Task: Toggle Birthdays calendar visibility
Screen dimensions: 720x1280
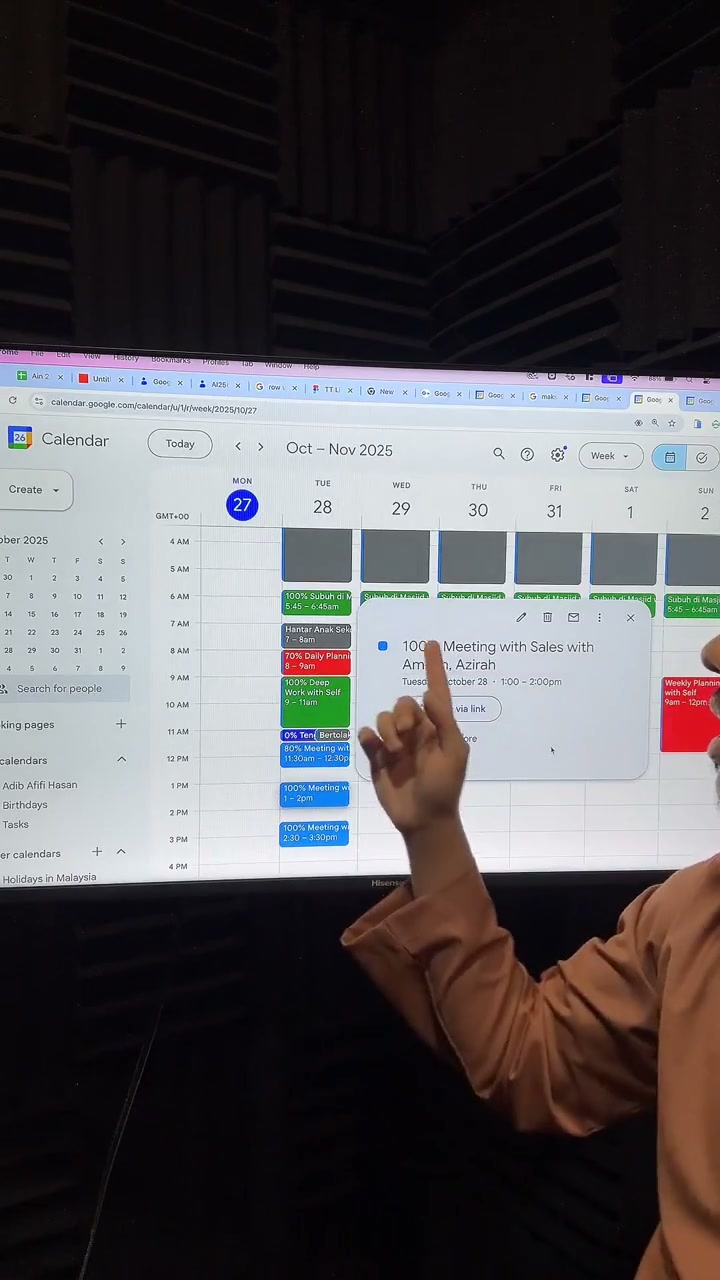Action: pyautogui.click(x=24, y=805)
